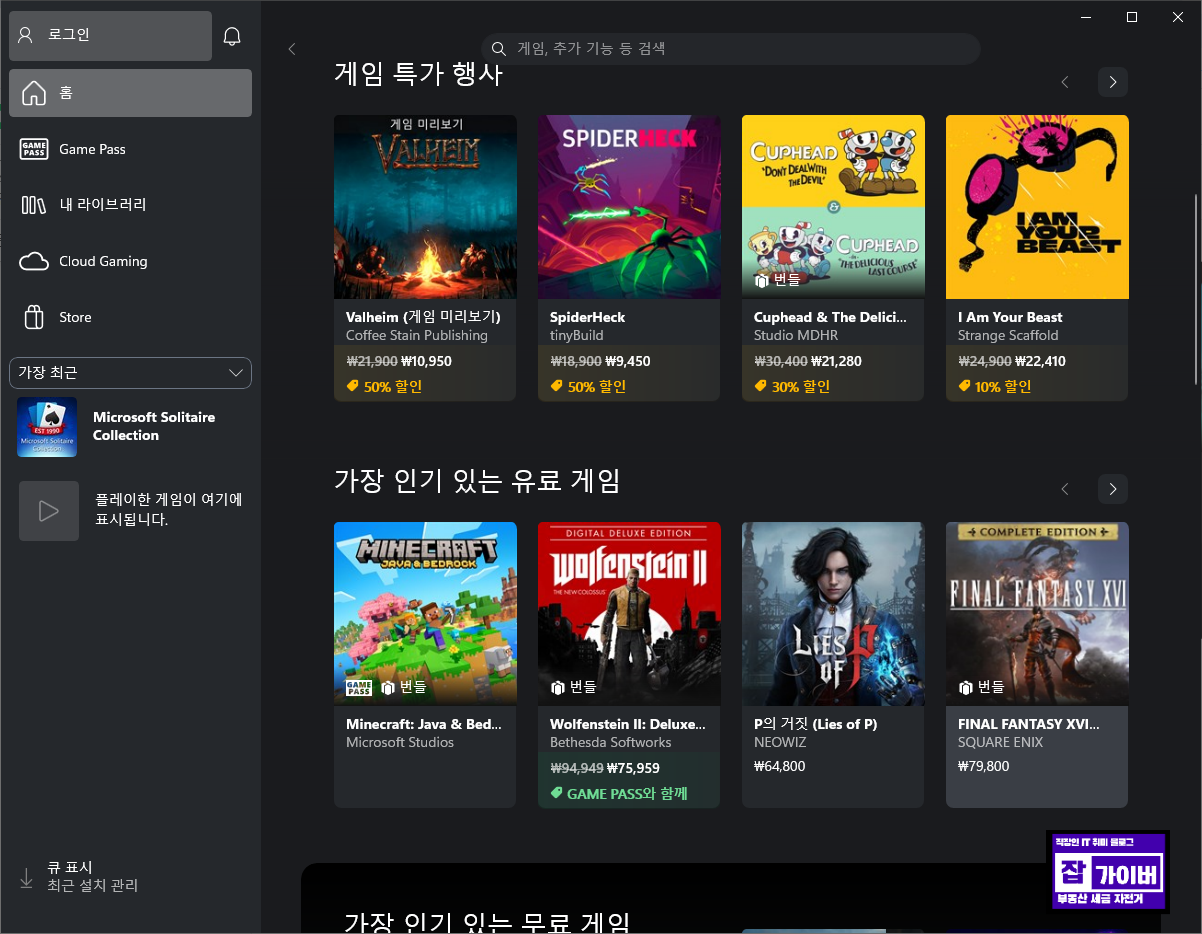Open Microsoft Solitaire Collection title
The width and height of the screenshot is (1202, 934).
tap(154, 426)
